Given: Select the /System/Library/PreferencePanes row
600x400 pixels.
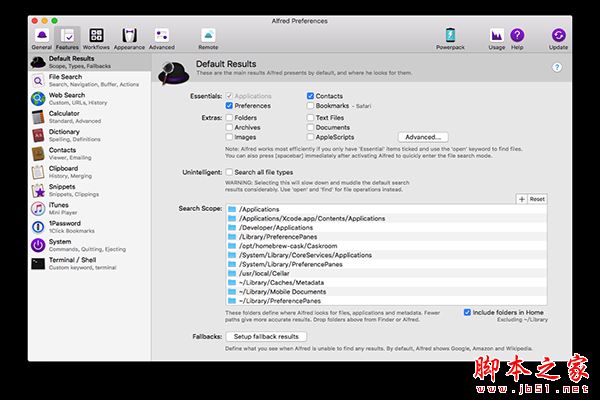Looking at the screenshot, I should point(386,264).
